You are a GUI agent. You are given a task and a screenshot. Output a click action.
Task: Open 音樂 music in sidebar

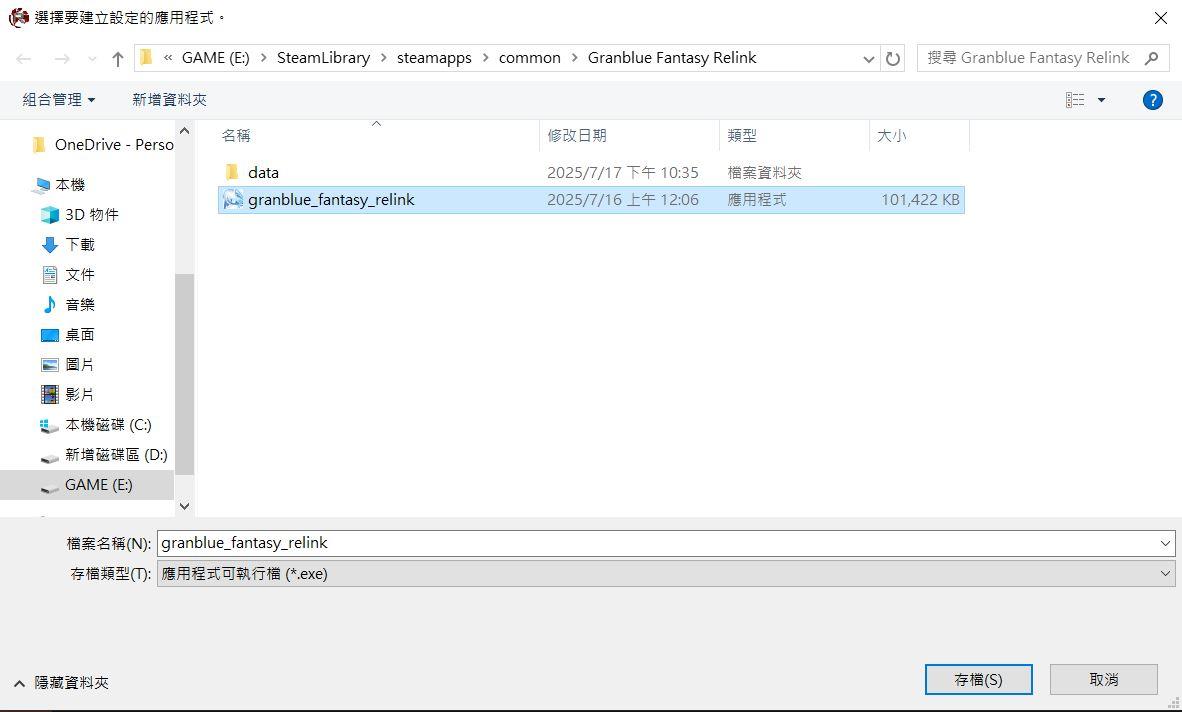(68, 305)
